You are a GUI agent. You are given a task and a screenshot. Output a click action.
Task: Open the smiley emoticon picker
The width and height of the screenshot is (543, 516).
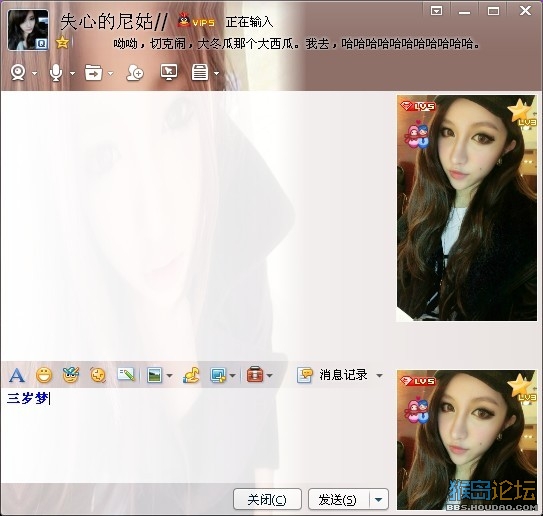tap(44, 375)
